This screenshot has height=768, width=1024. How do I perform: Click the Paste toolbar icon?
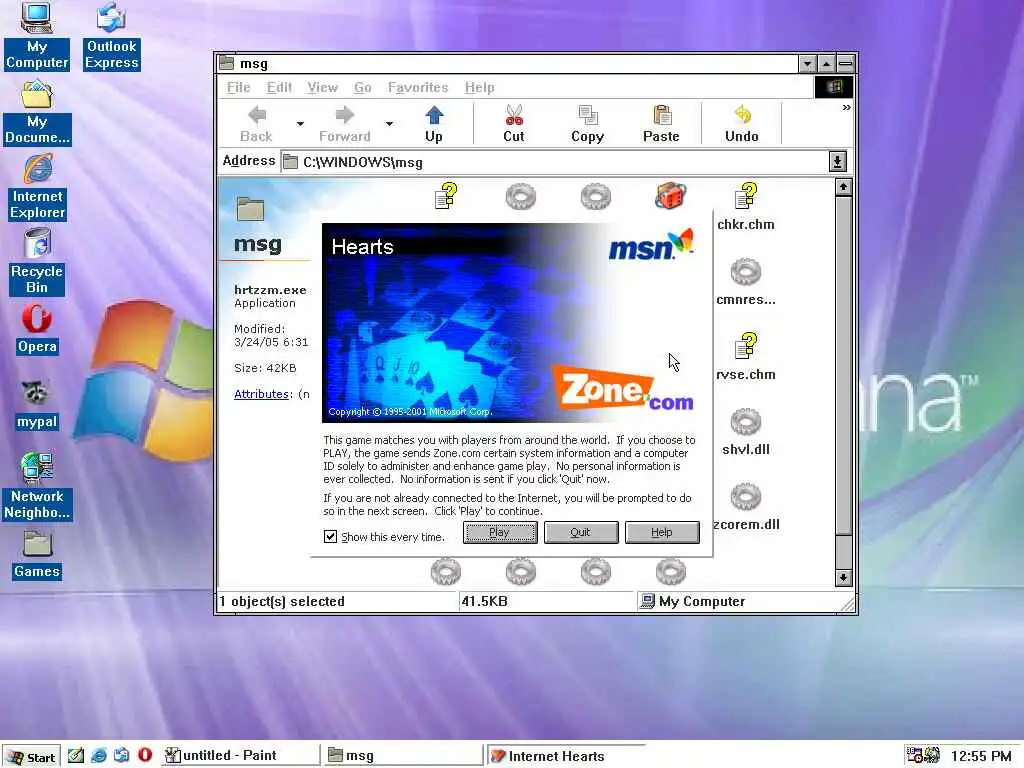click(x=661, y=124)
